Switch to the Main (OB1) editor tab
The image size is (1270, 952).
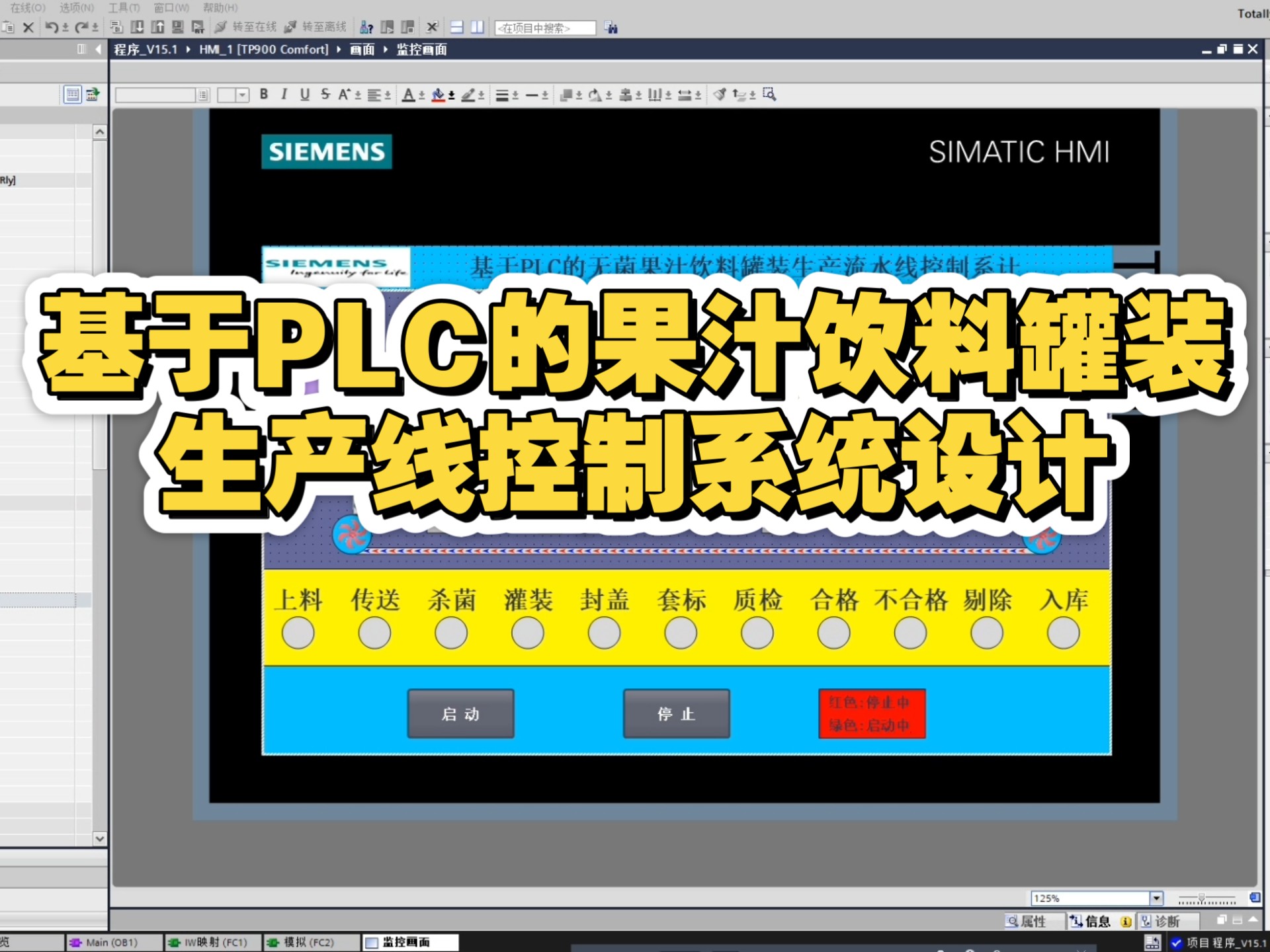[x=111, y=942]
